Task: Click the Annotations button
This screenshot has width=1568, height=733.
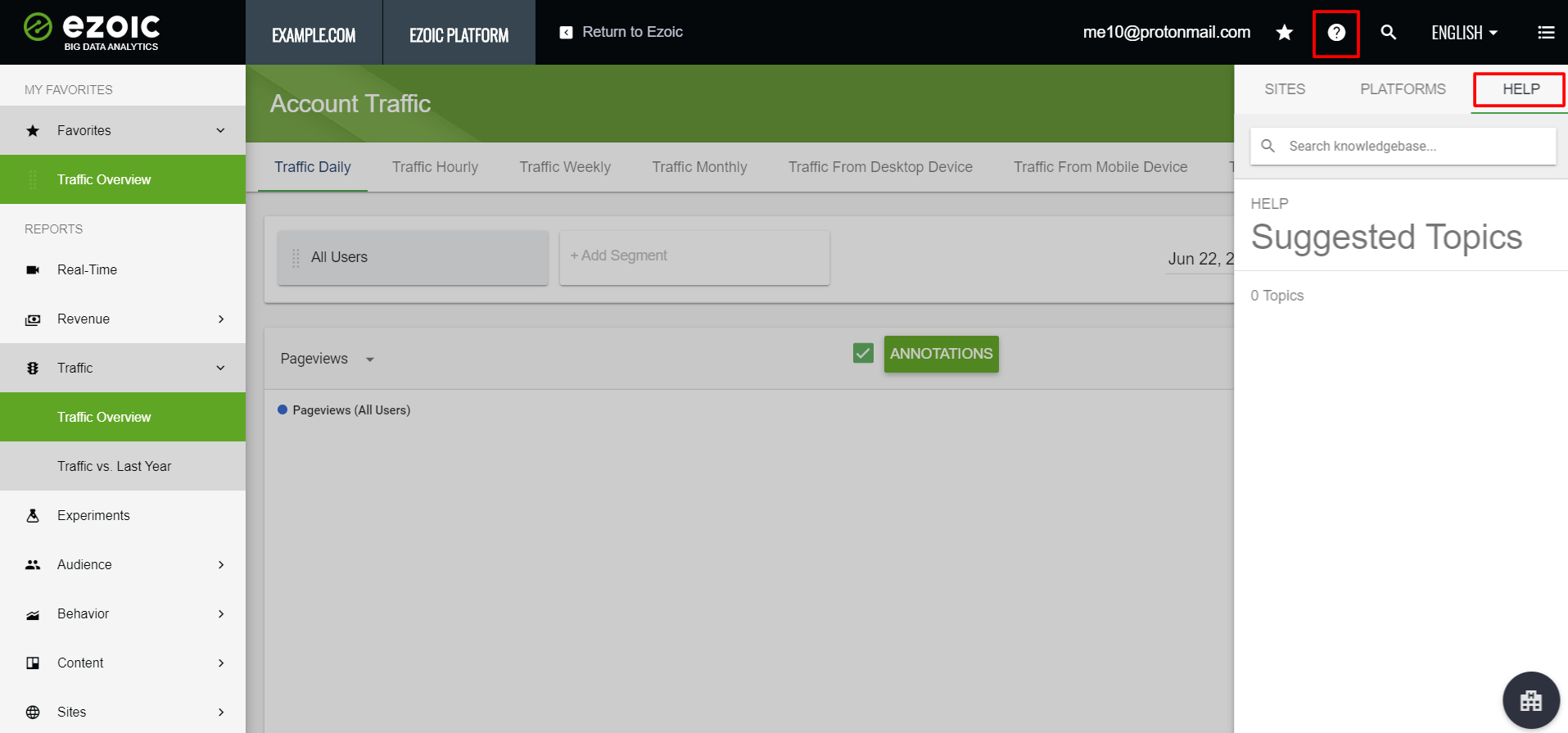Action: click(941, 354)
